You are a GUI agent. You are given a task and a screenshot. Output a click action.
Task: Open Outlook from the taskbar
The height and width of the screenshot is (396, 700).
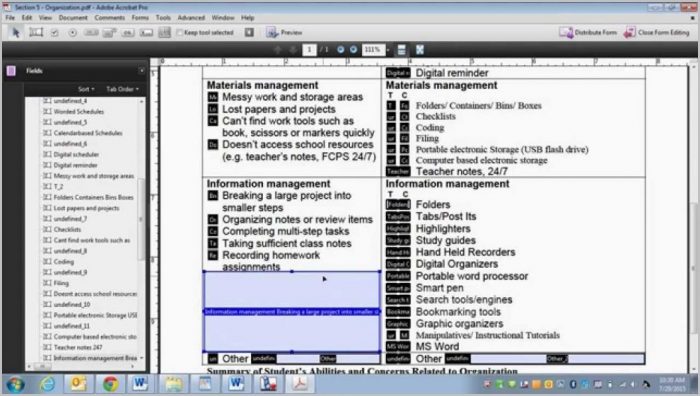(79, 384)
